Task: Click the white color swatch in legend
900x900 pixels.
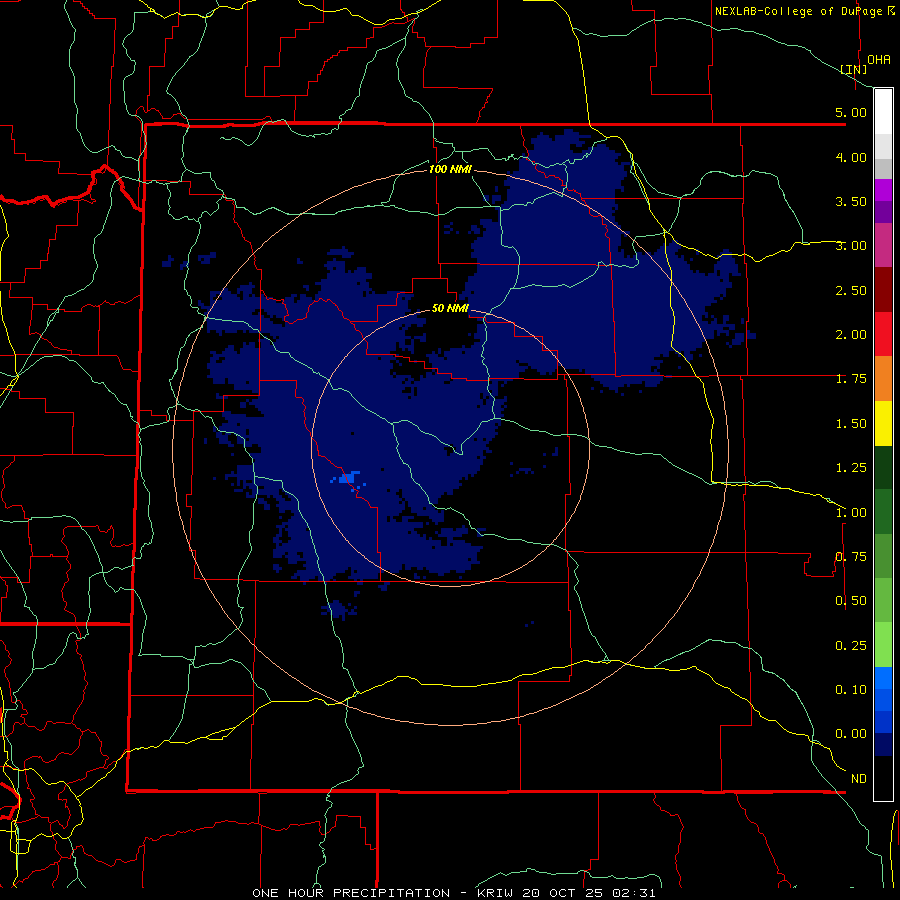Action: tap(883, 112)
